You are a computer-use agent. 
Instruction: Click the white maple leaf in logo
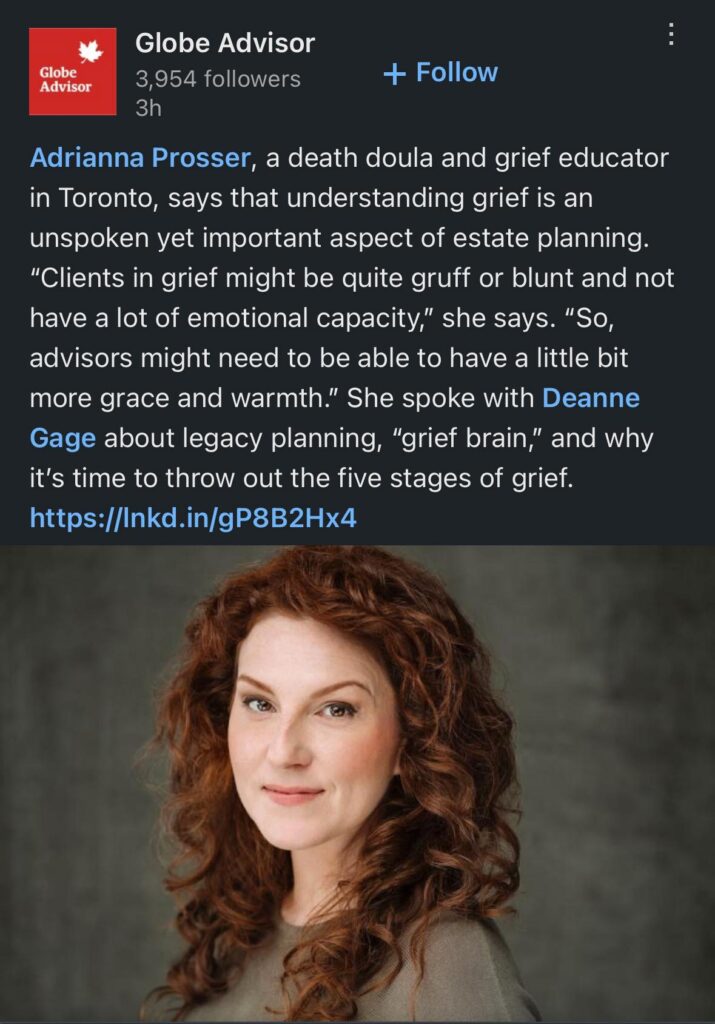point(90,51)
